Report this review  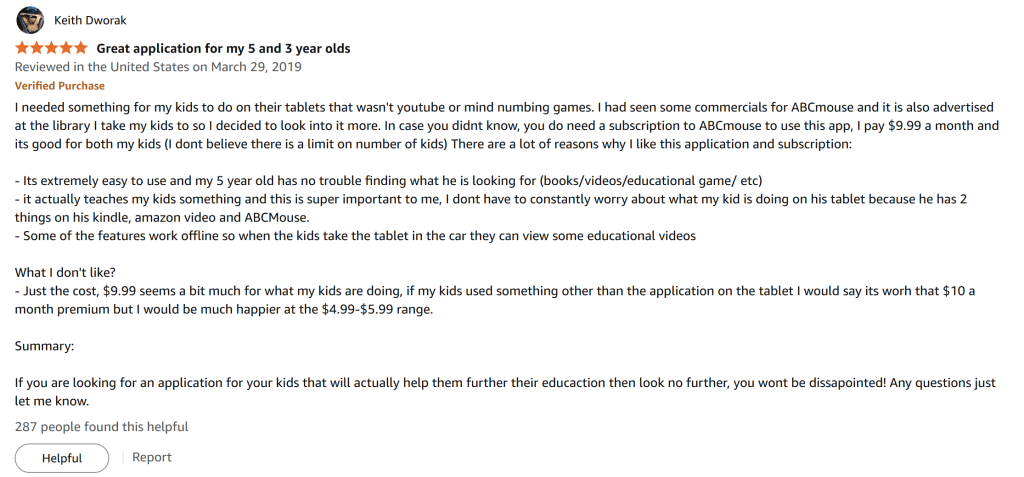(x=152, y=457)
